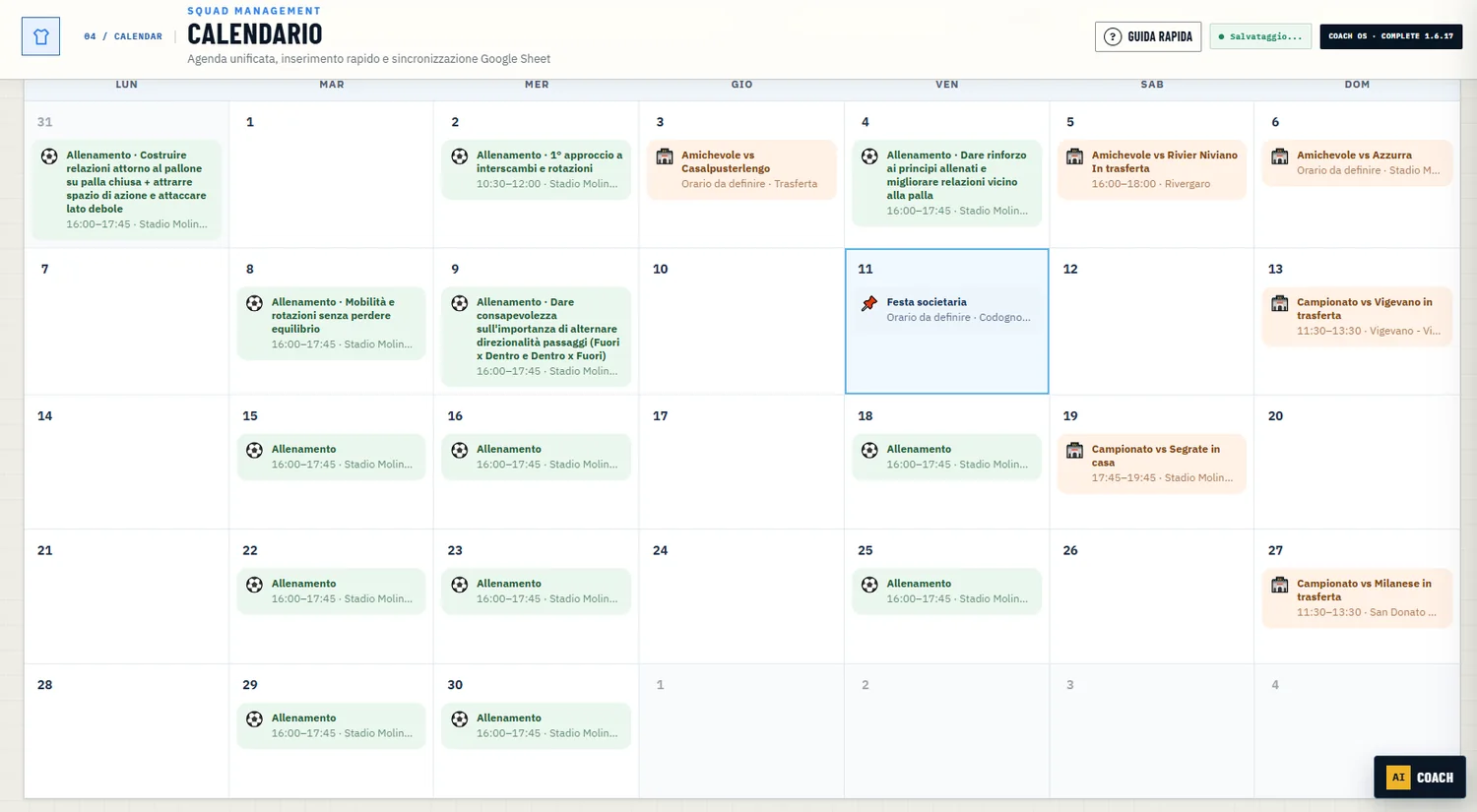This screenshot has width=1477, height=812.
Task: Open the Amichevole vs Casalpusterlengo event title
Action: tap(726, 161)
